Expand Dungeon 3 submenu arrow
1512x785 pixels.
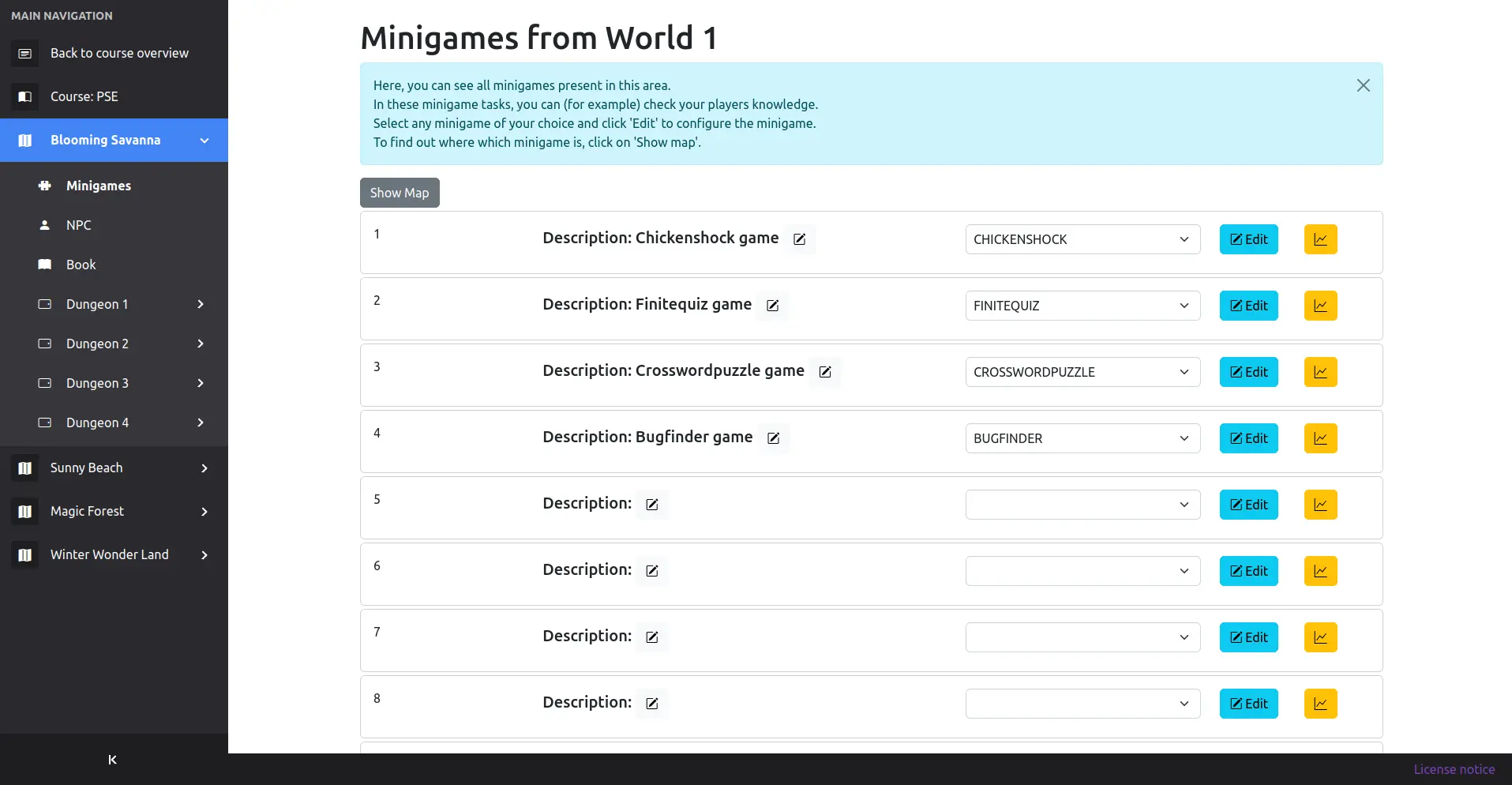pyautogui.click(x=201, y=383)
